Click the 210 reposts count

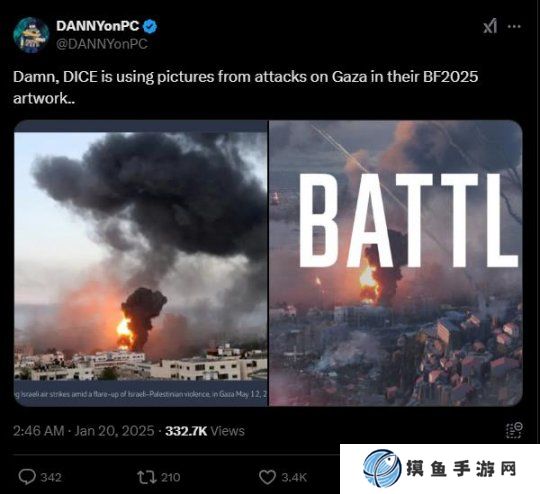click(171, 477)
